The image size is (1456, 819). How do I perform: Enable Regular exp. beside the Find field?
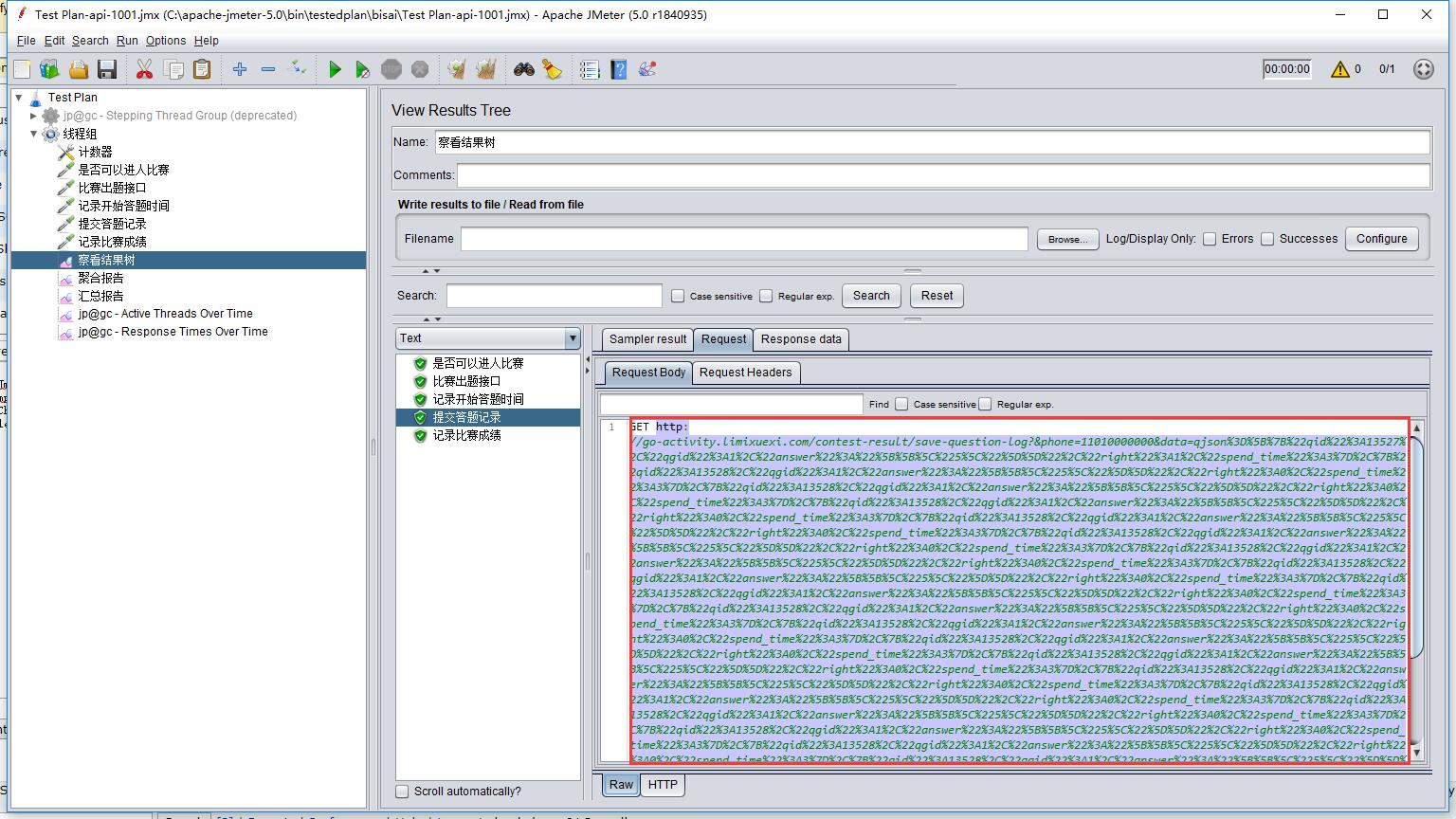pyautogui.click(x=985, y=404)
